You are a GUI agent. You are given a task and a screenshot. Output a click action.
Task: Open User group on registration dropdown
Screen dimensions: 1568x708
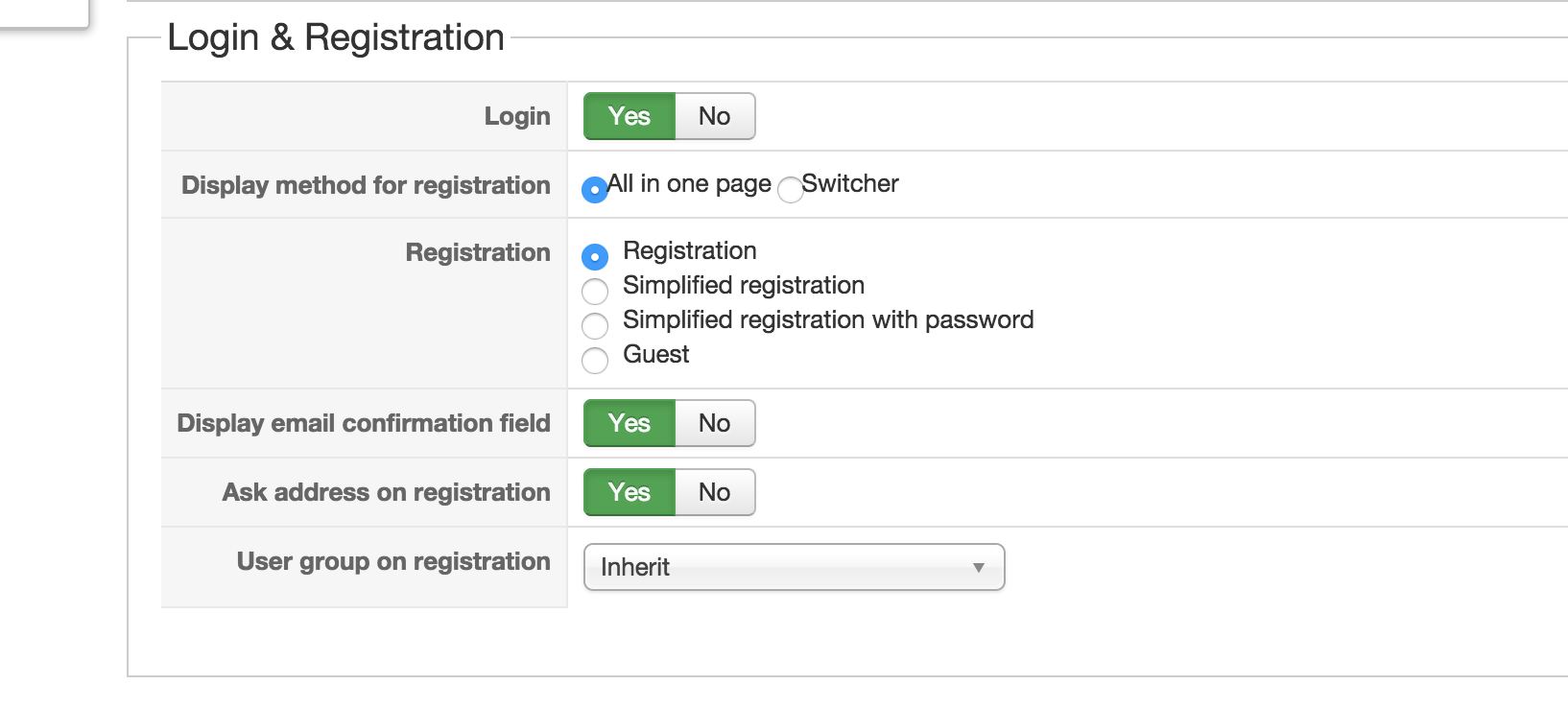click(793, 567)
